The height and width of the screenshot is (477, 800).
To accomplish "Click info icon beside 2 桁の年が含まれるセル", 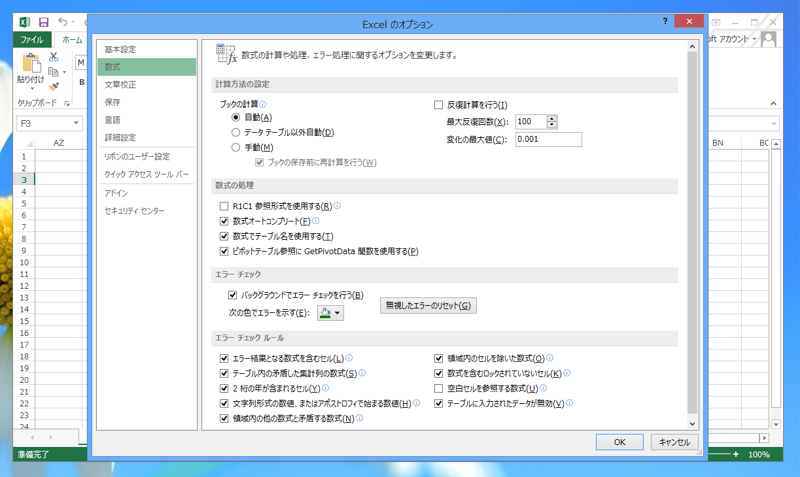I will (x=326, y=388).
